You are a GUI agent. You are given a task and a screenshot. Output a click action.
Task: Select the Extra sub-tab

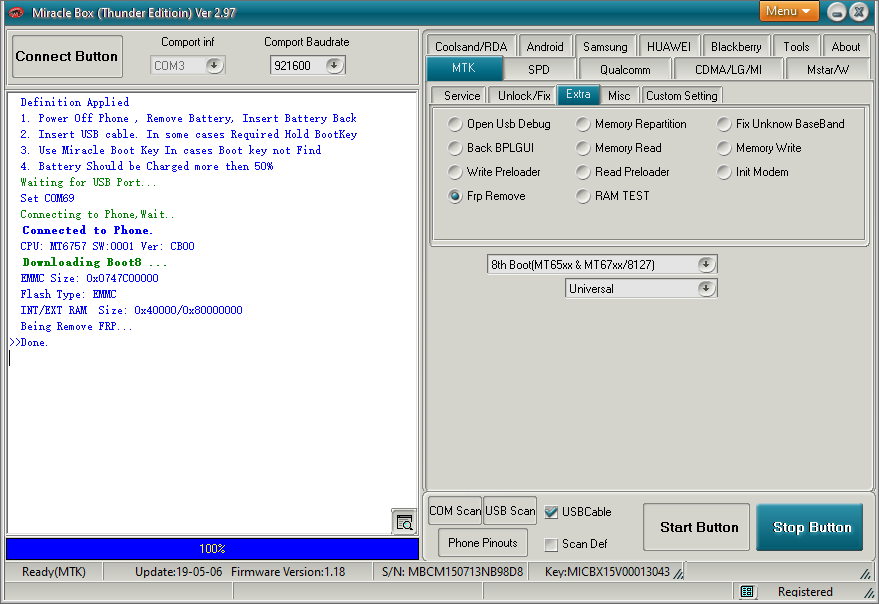pyautogui.click(x=578, y=94)
